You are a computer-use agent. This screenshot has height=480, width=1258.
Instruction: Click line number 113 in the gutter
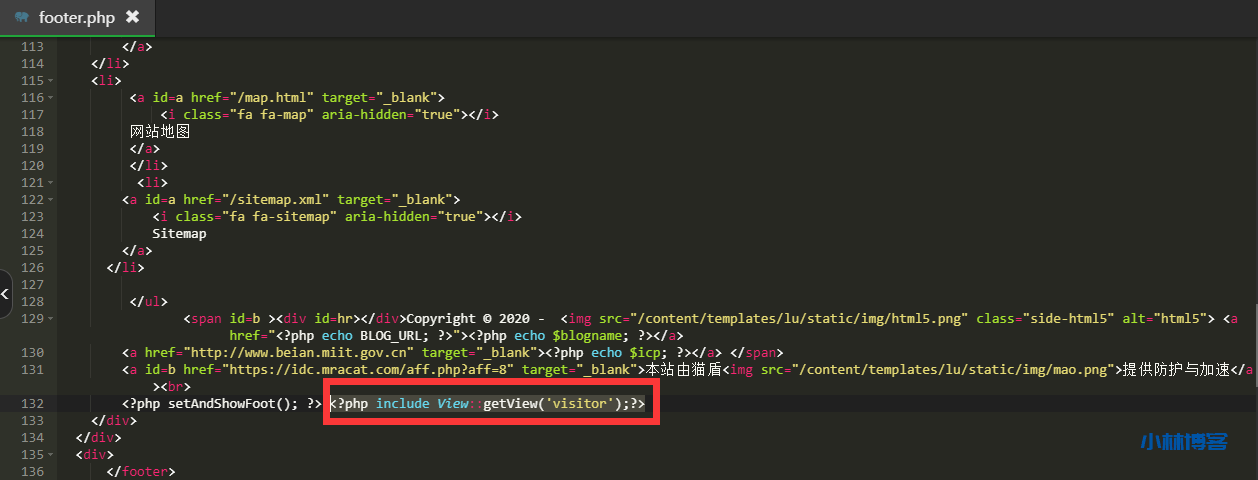pos(32,47)
